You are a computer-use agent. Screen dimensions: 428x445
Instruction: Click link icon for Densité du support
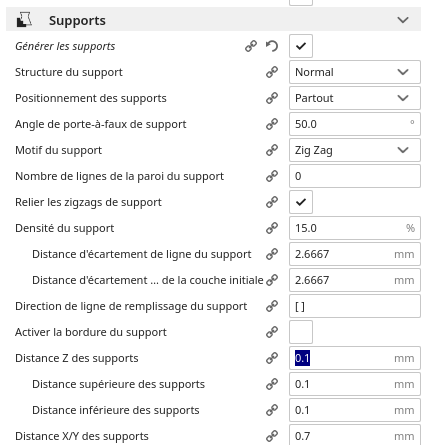pyautogui.click(x=272, y=228)
